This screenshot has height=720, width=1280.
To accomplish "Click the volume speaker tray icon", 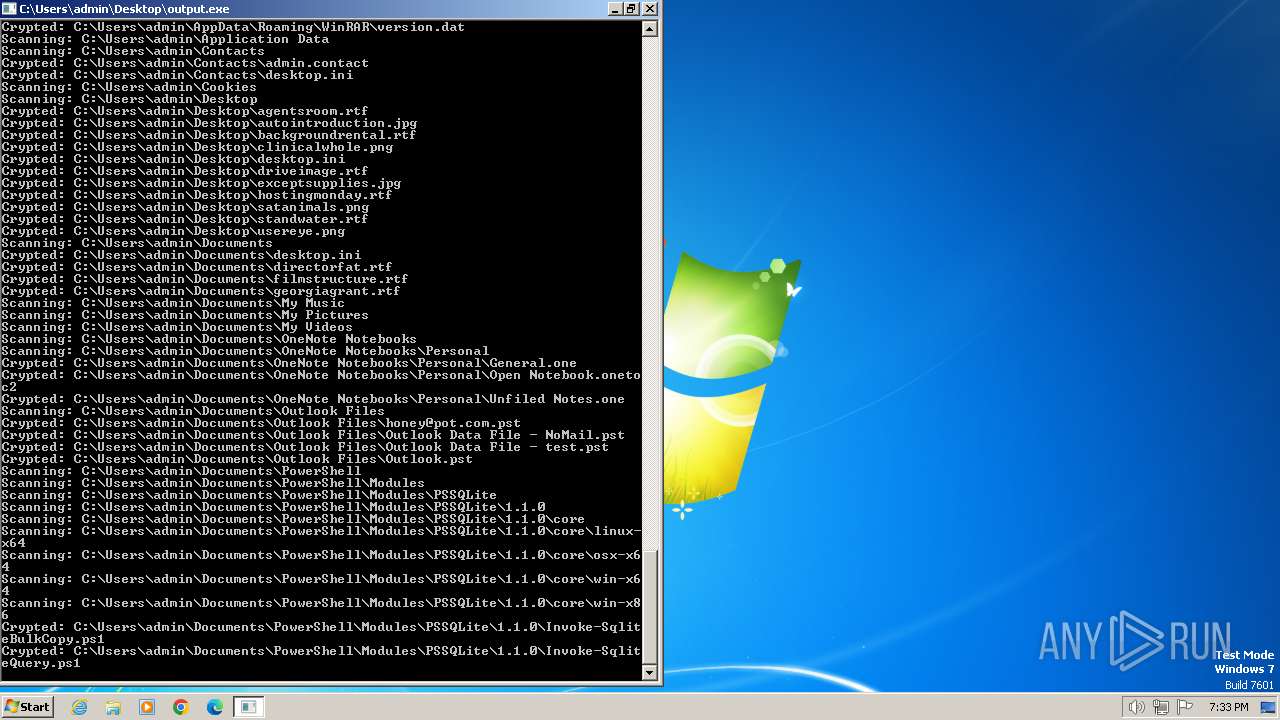I will click(1136, 707).
